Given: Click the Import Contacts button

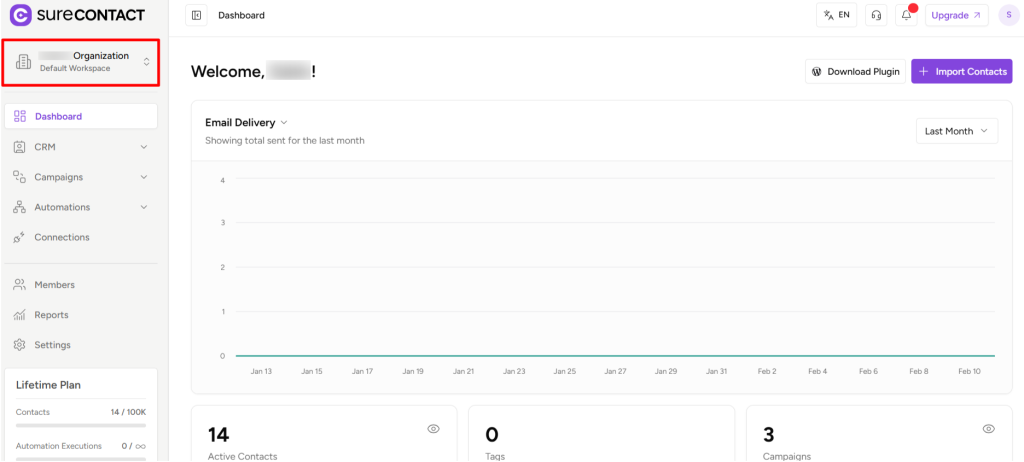Looking at the screenshot, I should 961,71.
